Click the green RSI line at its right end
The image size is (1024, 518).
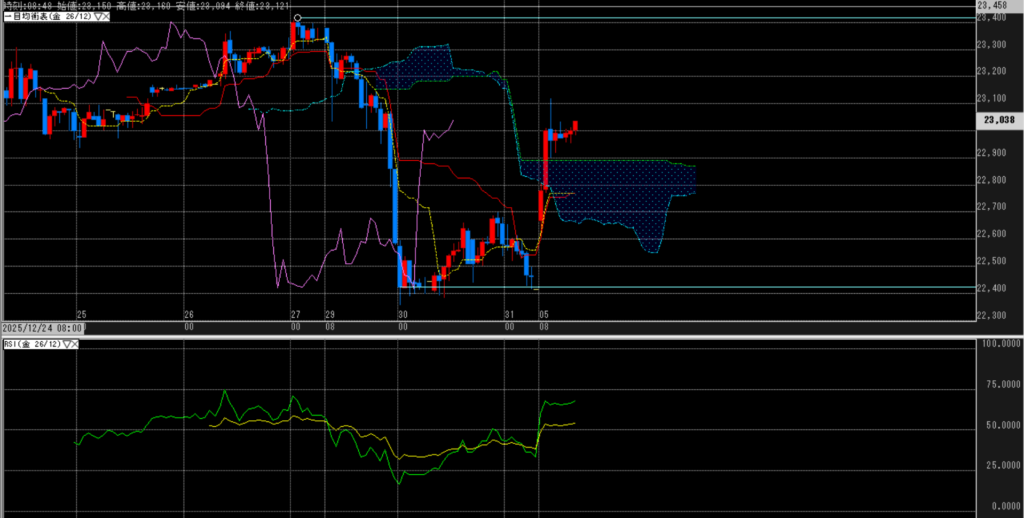point(574,401)
